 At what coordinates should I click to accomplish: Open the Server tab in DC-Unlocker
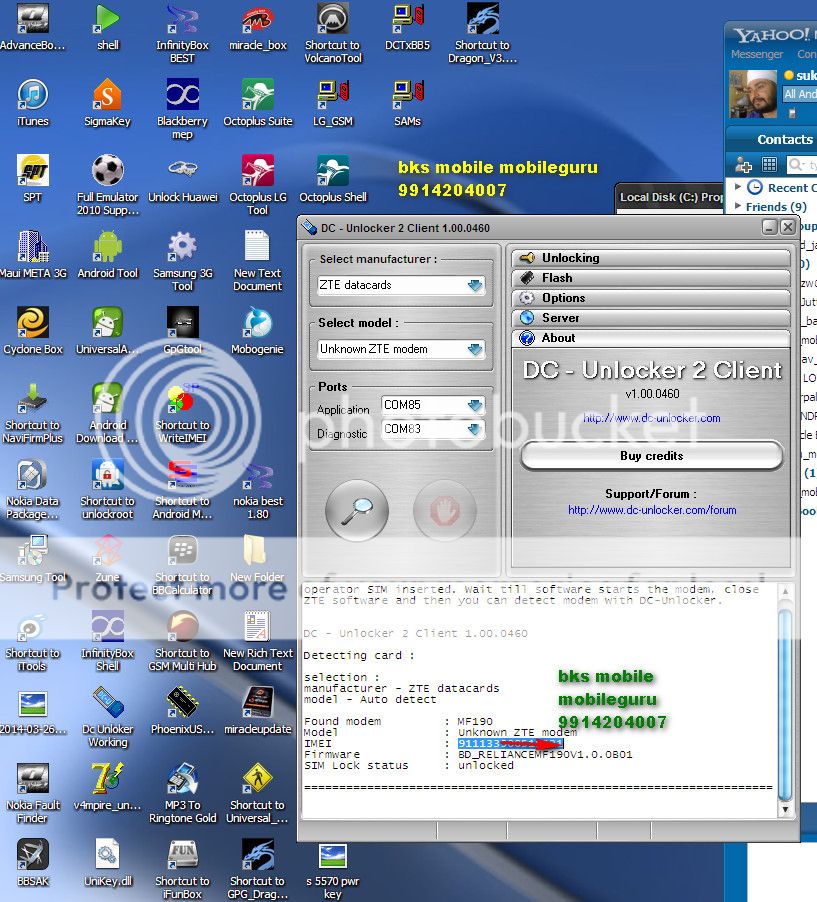[651, 318]
